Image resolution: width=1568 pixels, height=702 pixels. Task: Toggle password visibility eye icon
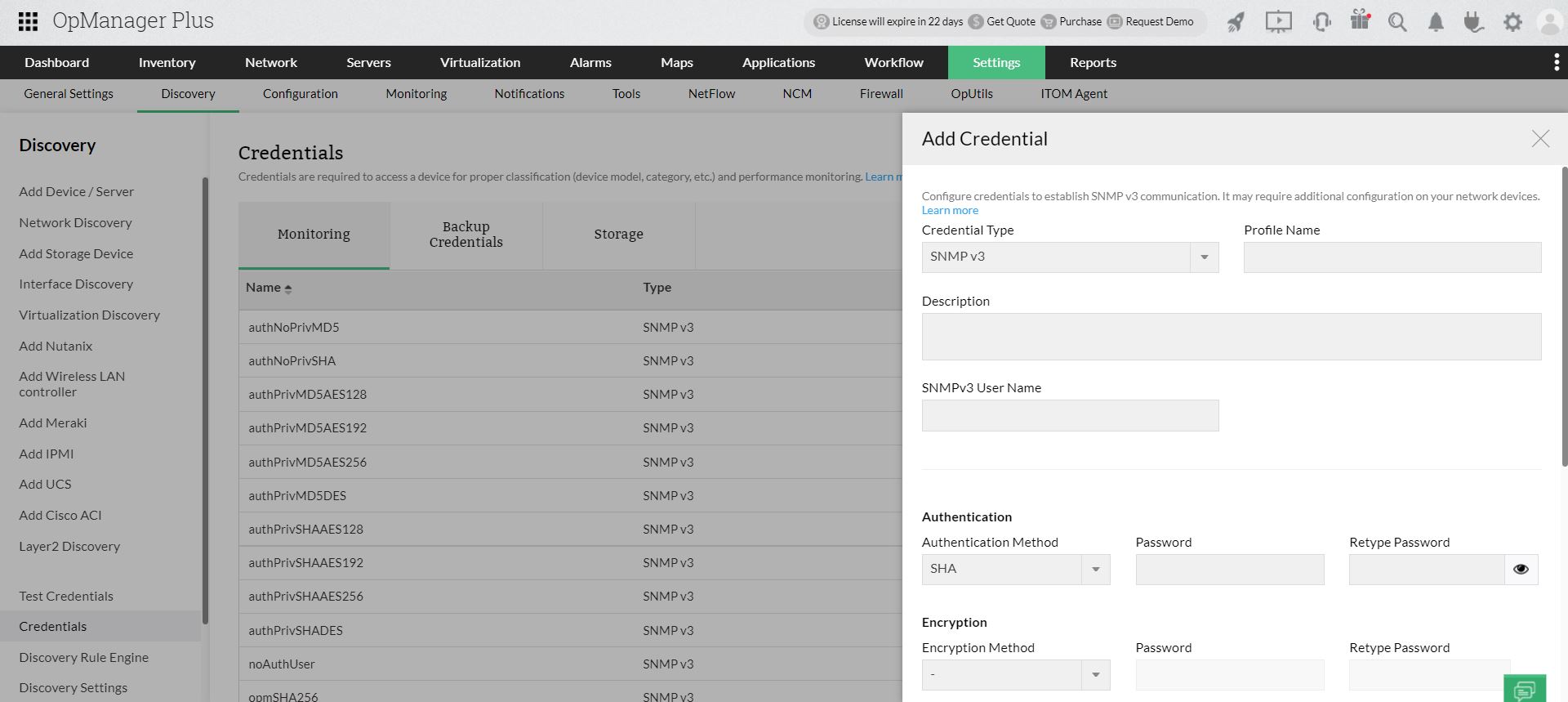tap(1521, 570)
